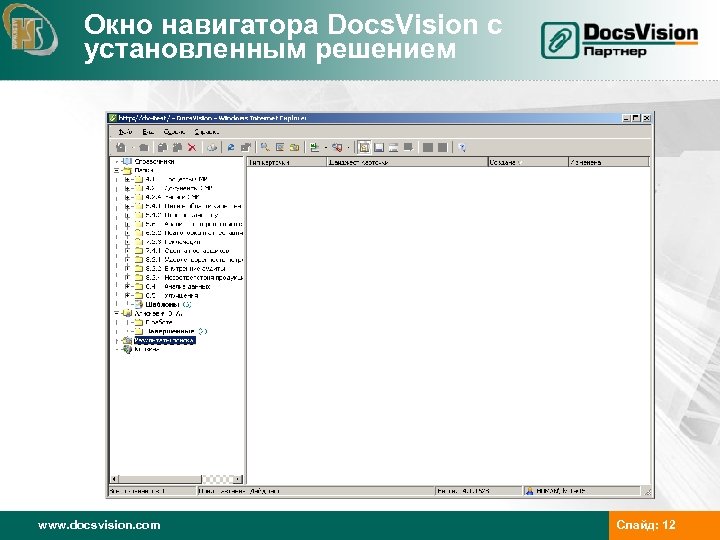Select the 8.5 Улучшения folder
The width and height of the screenshot is (720, 540).
point(172,295)
